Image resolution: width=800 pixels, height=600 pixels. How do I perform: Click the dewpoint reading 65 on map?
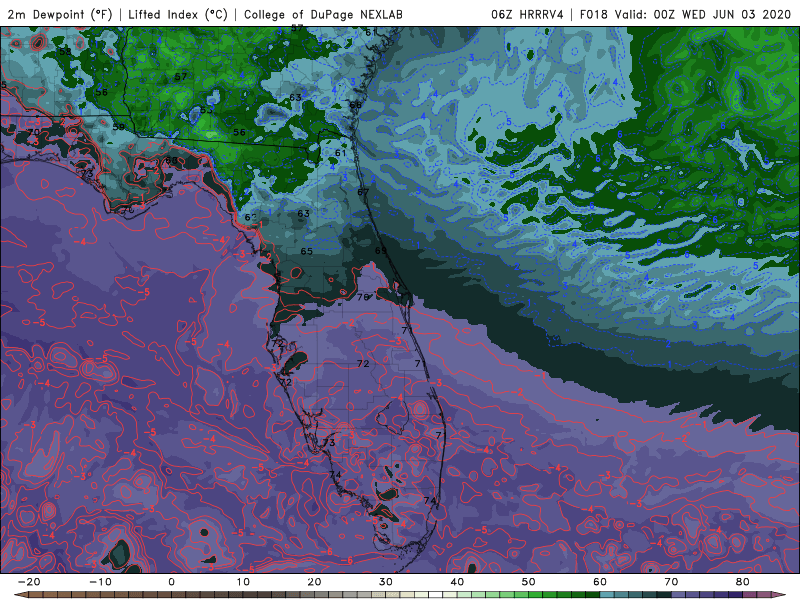click(x=307, y=252)
